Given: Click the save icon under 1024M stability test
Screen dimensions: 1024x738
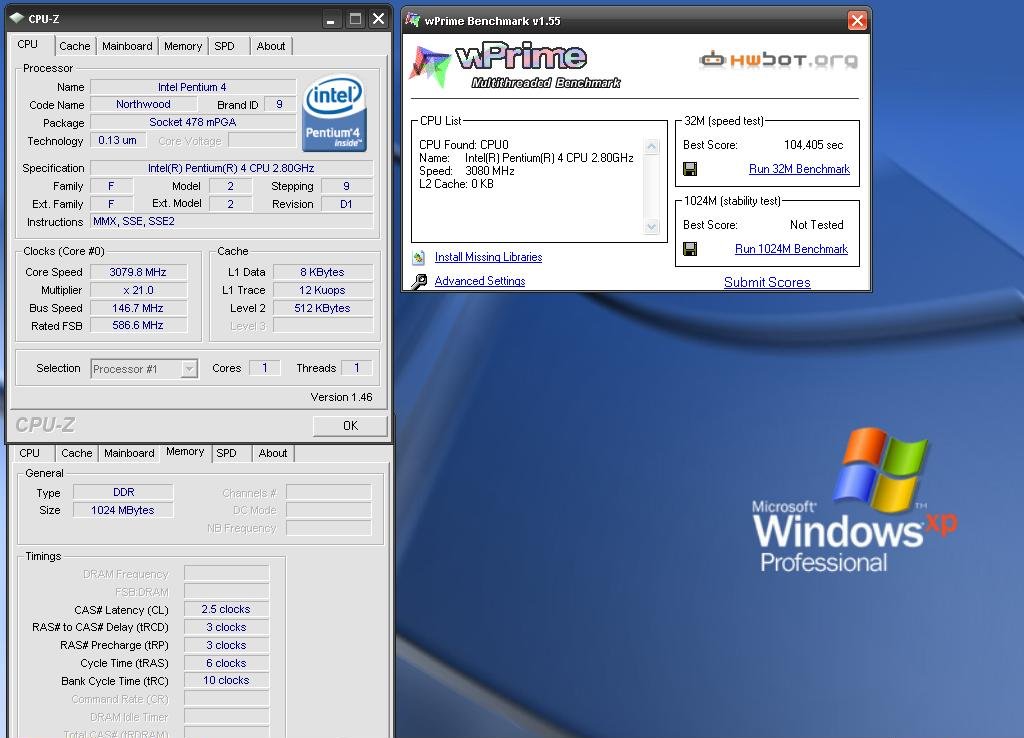Looking at the screenshot, I should coord(690,249).
